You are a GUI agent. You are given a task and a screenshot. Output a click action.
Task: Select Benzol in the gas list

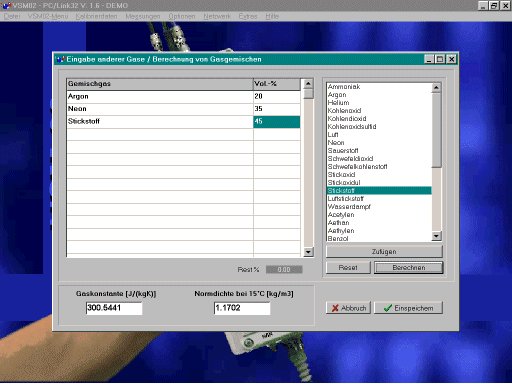(379, 238)
